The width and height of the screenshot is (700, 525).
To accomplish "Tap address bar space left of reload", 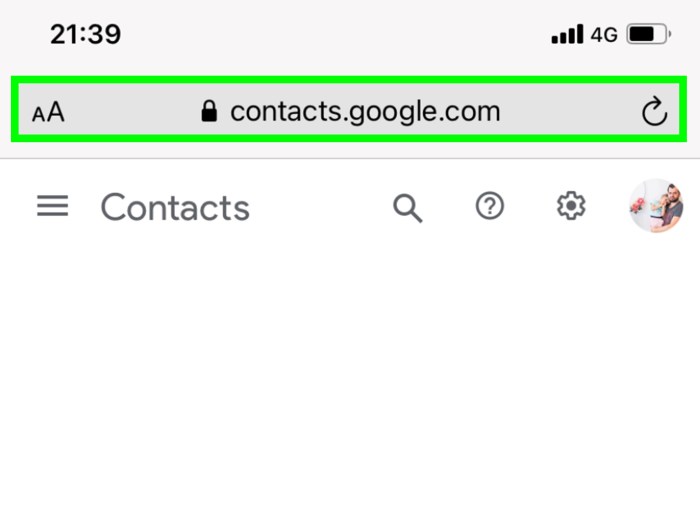I will 570,112.
